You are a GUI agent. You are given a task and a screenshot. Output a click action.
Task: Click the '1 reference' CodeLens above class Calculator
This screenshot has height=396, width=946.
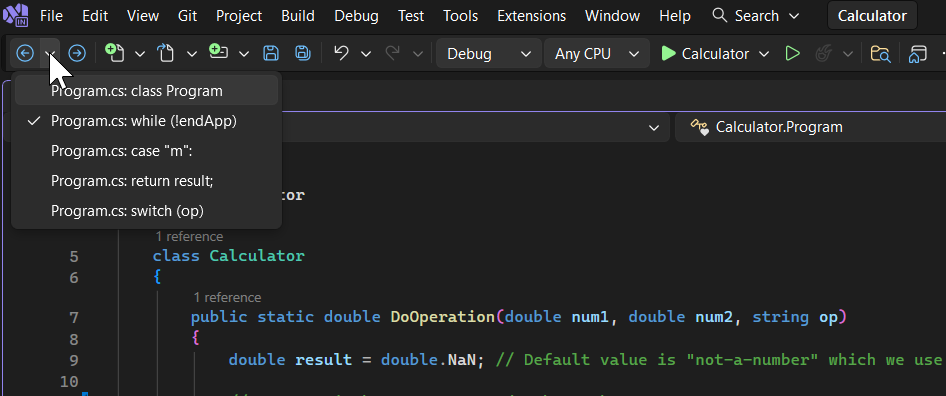189,237
